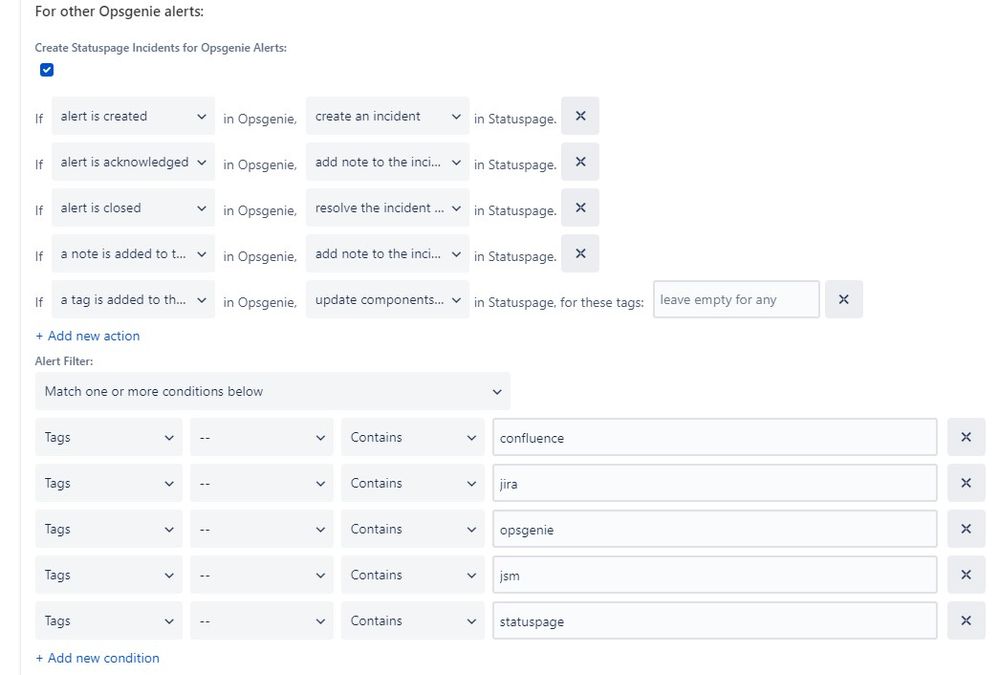This screenshot has height=675, width=999.
Task: Open the 'create an incident' action dropdown
Action: point(387,116)
